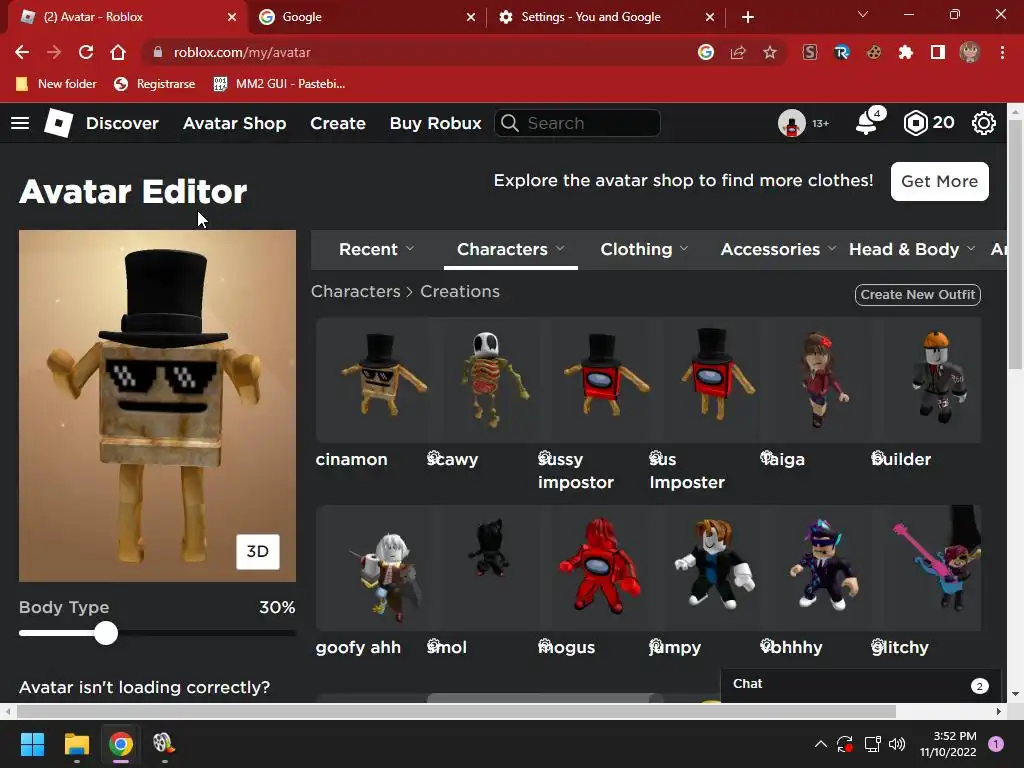Click the share page icon in address bar

click(x=738, y=52)
